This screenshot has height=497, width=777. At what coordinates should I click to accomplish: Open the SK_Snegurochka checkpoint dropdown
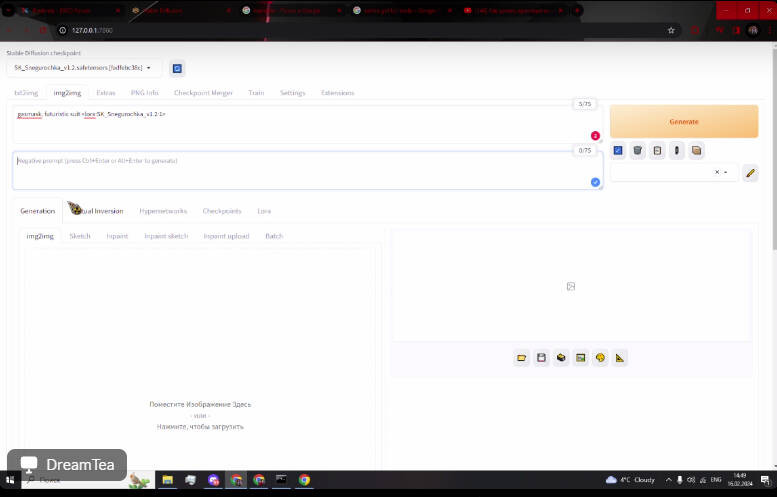point(84,68)
